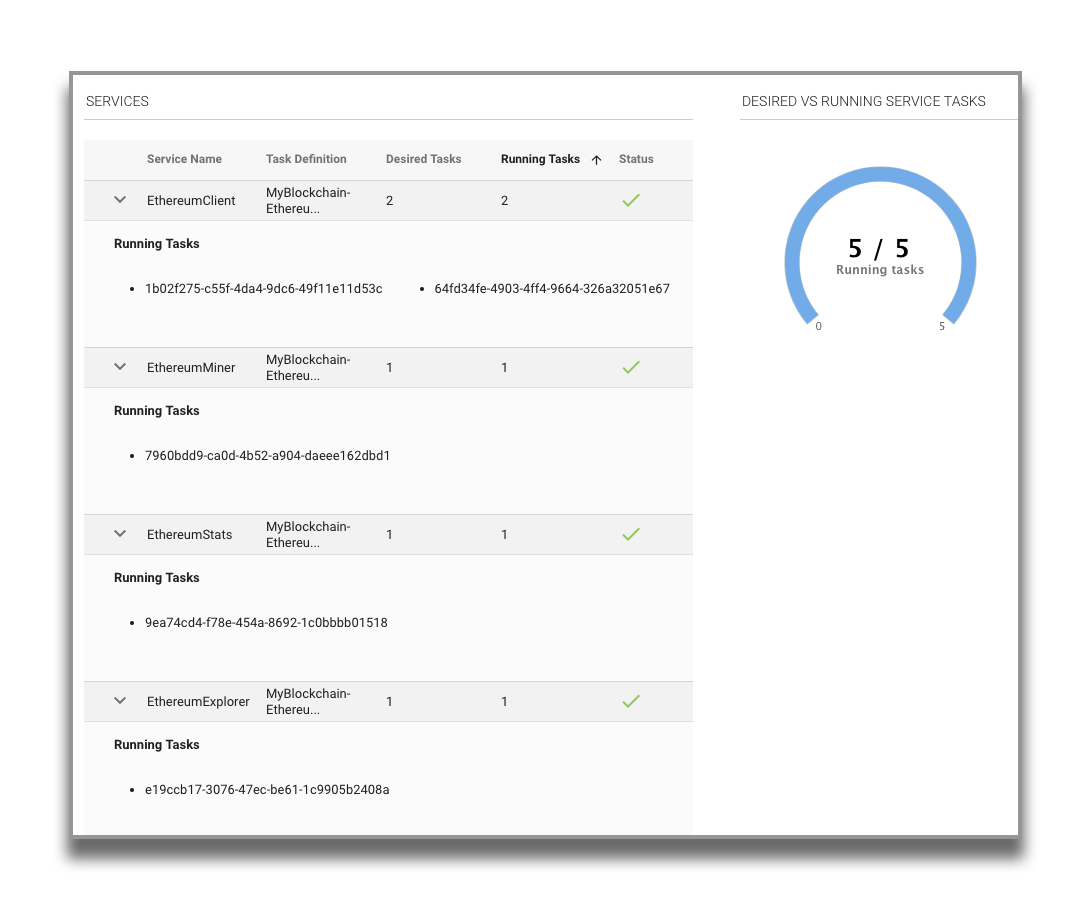Open EthereumExplorer task e19ccb17-3076-47ec-be61-1c9905b2408a
The height and width of the screenshot is (910, 1092).
click(x=267, y=790)
